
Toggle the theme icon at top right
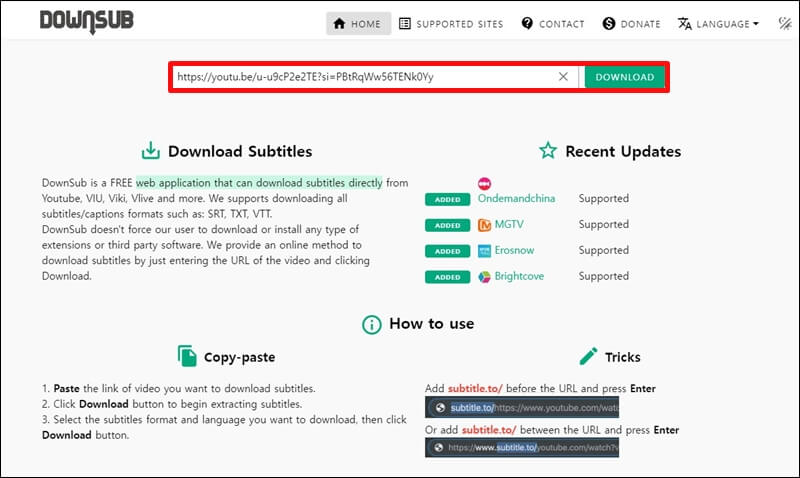coord(785,23)
